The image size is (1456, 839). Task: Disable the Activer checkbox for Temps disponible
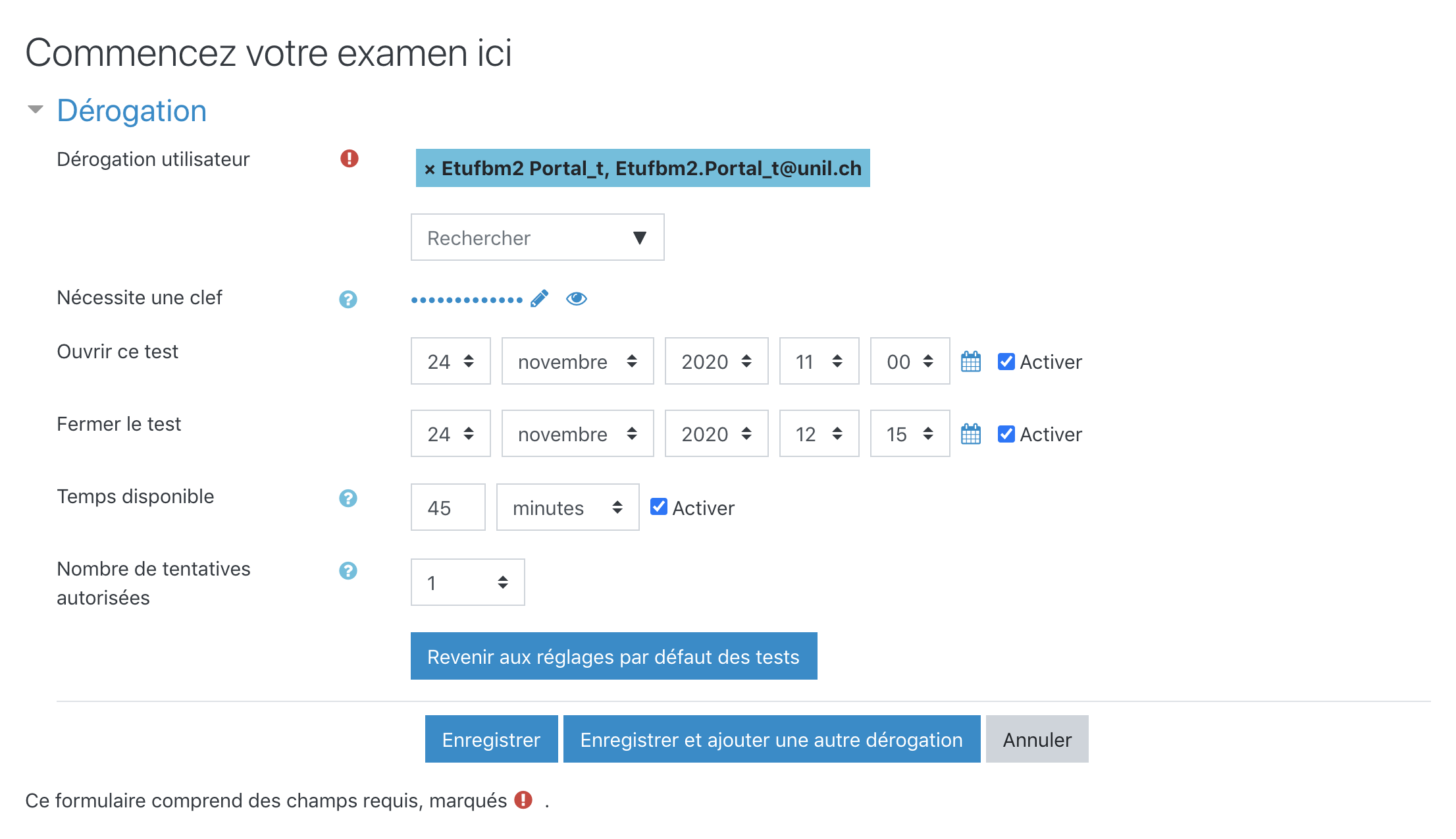point(658,506)
